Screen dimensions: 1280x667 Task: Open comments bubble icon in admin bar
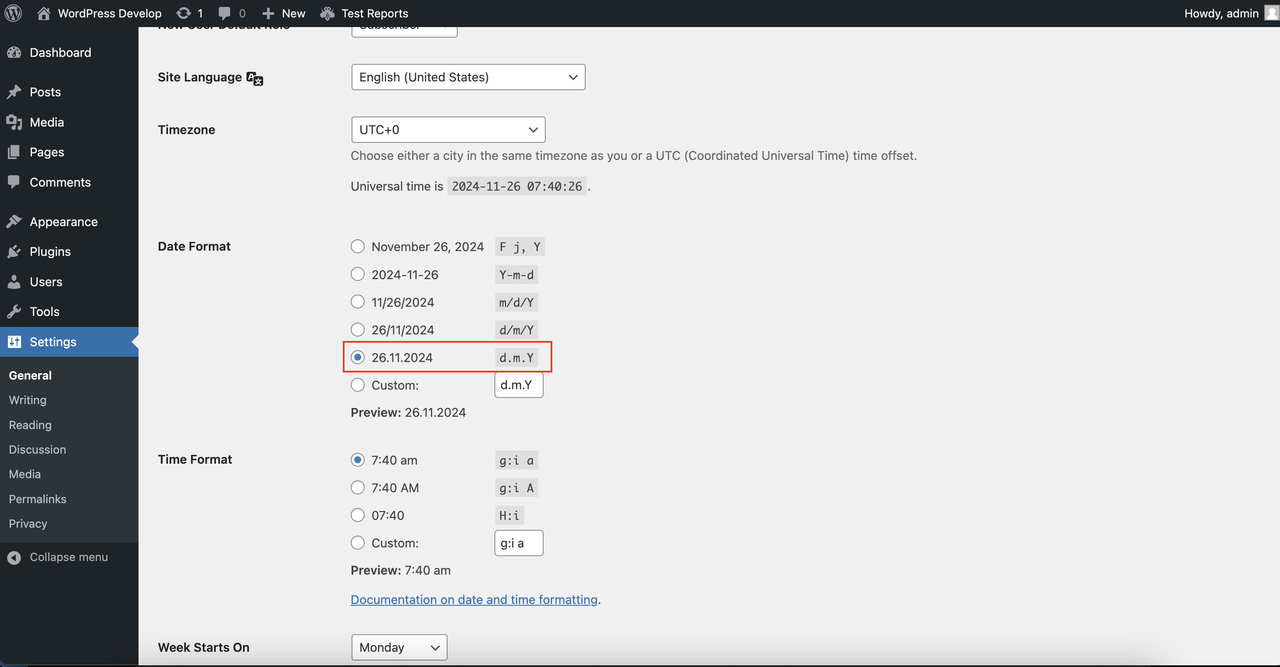pyautogui.click(x=225, y=13)
